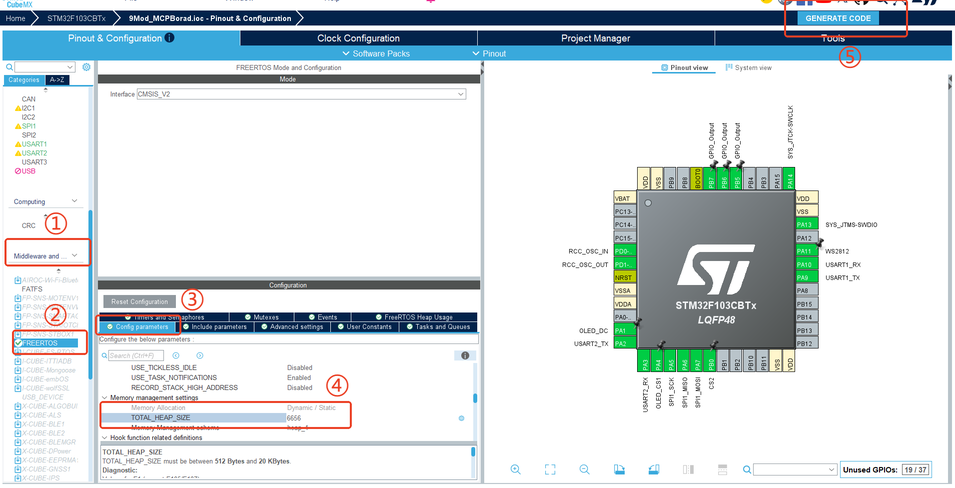Click the TOTAL_HEAP_SIZE value 6656

pyautogui.click(x=294, y=418)
